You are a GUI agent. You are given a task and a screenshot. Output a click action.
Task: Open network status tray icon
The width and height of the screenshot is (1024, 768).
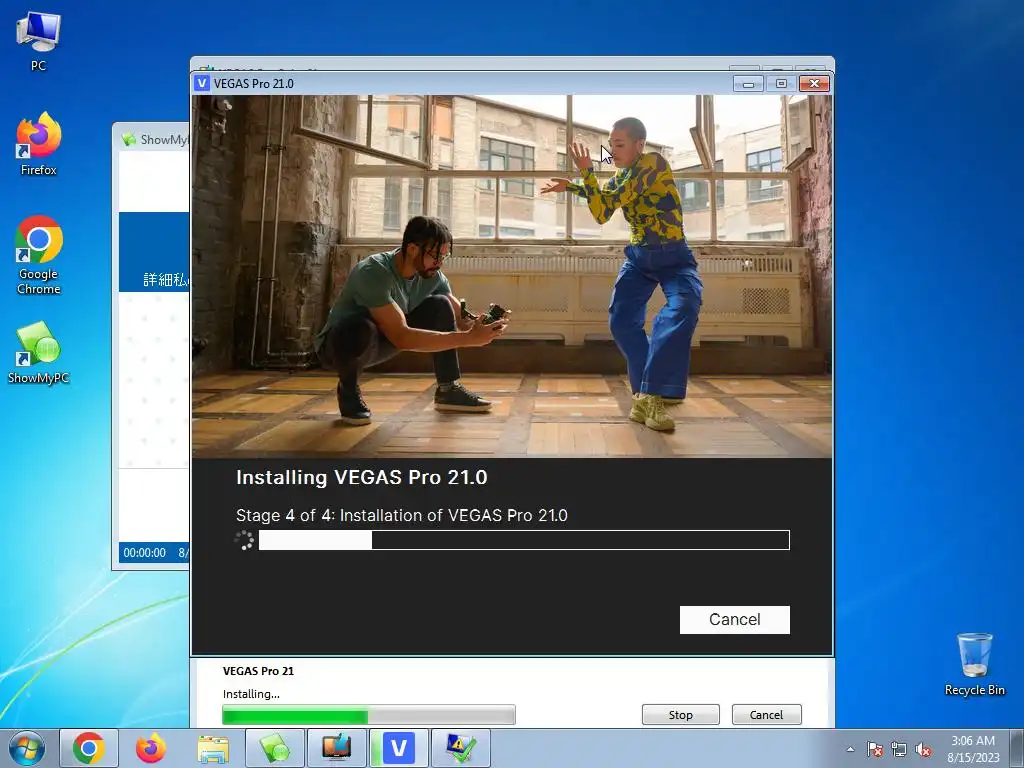tap(899, 749)
